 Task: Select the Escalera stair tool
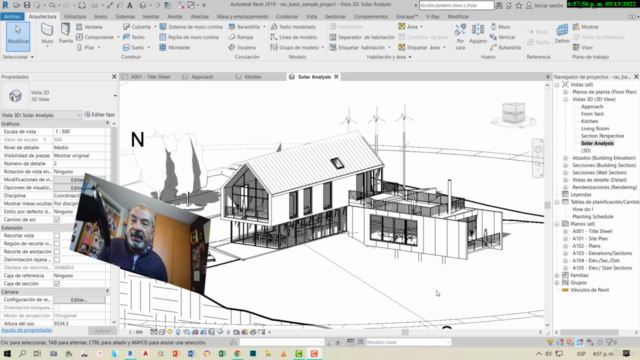pos(242,48)
